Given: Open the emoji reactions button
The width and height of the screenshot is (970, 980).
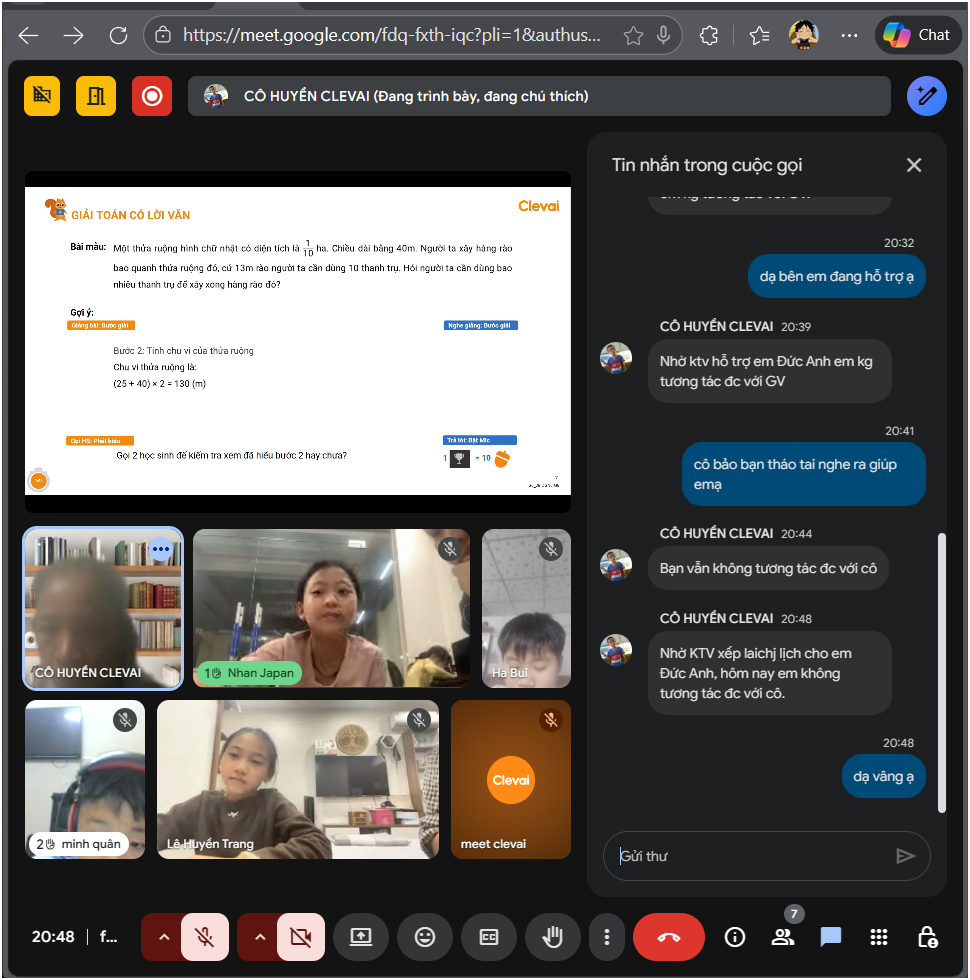Looking at the screenshot, I should [x=424, y=937].
